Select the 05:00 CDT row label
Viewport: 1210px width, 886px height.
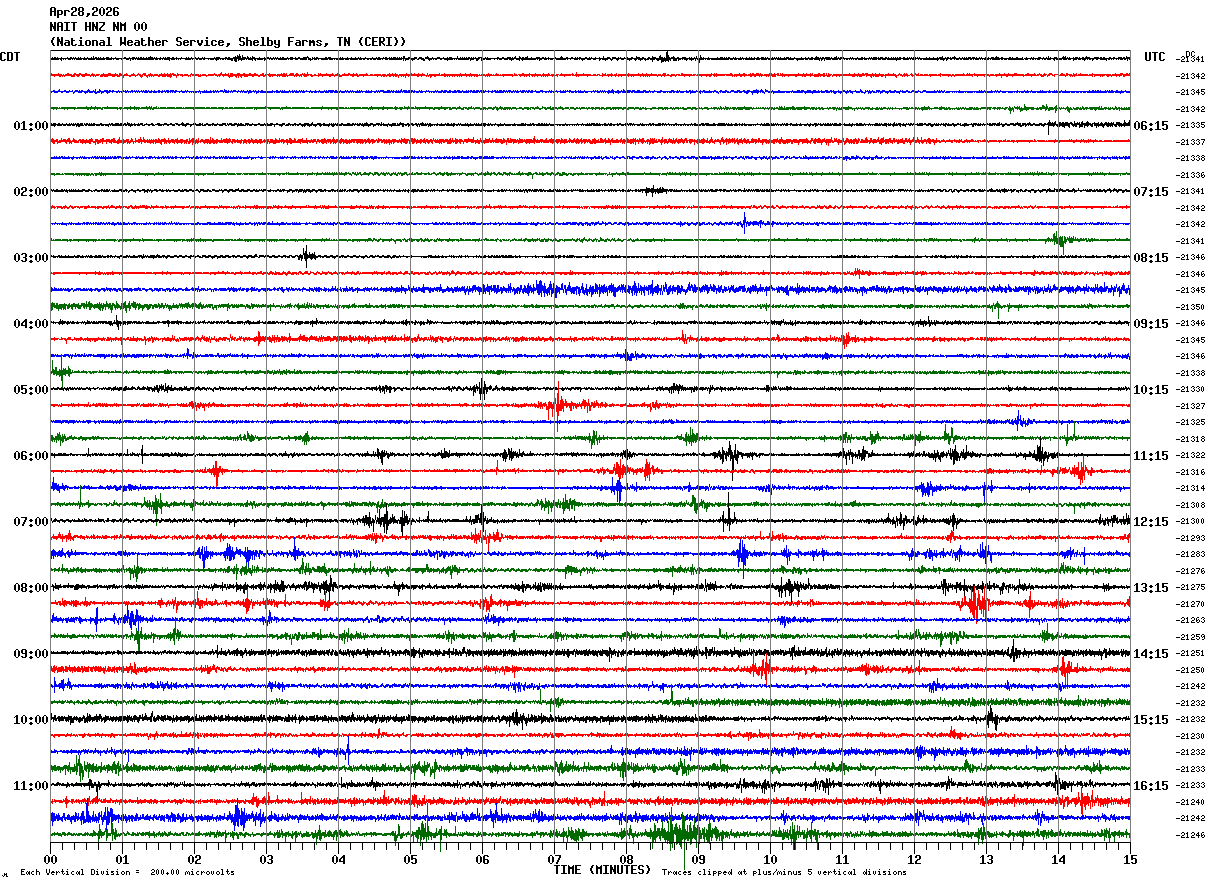point(31,390)
